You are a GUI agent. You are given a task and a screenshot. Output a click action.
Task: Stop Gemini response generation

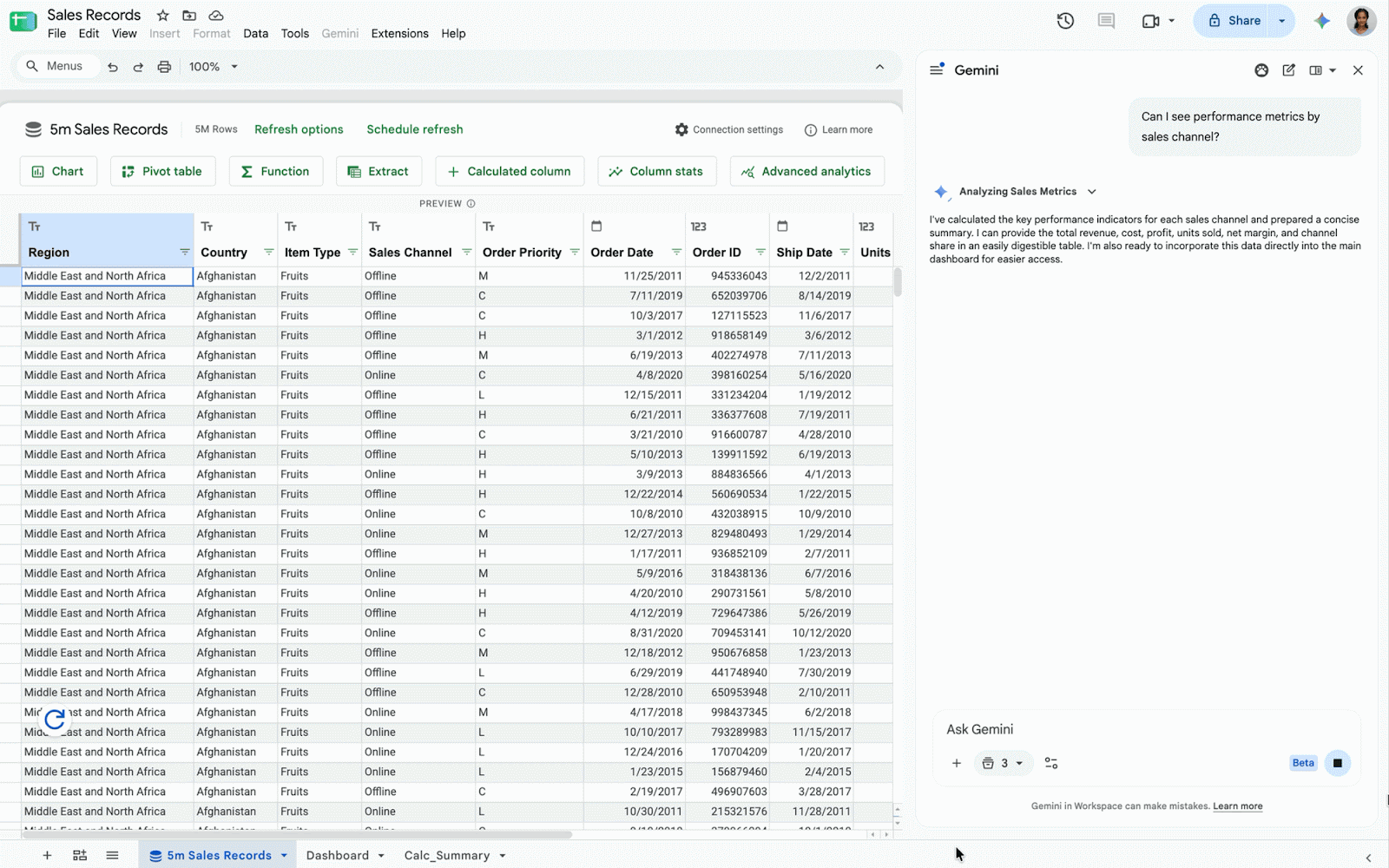(x=1338, y=763)
